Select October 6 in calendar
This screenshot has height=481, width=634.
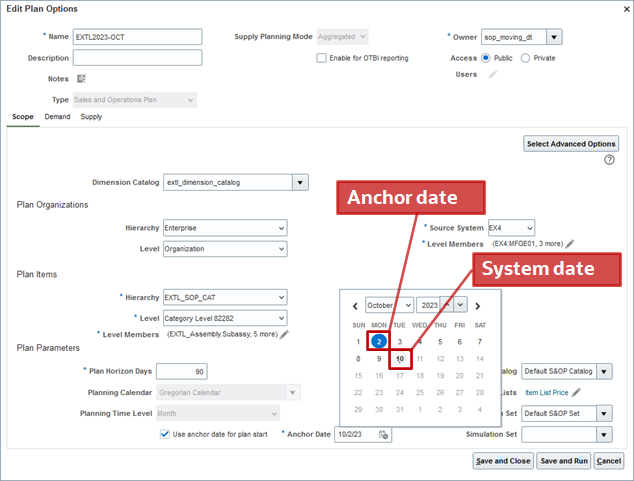[x=460, y=342]
